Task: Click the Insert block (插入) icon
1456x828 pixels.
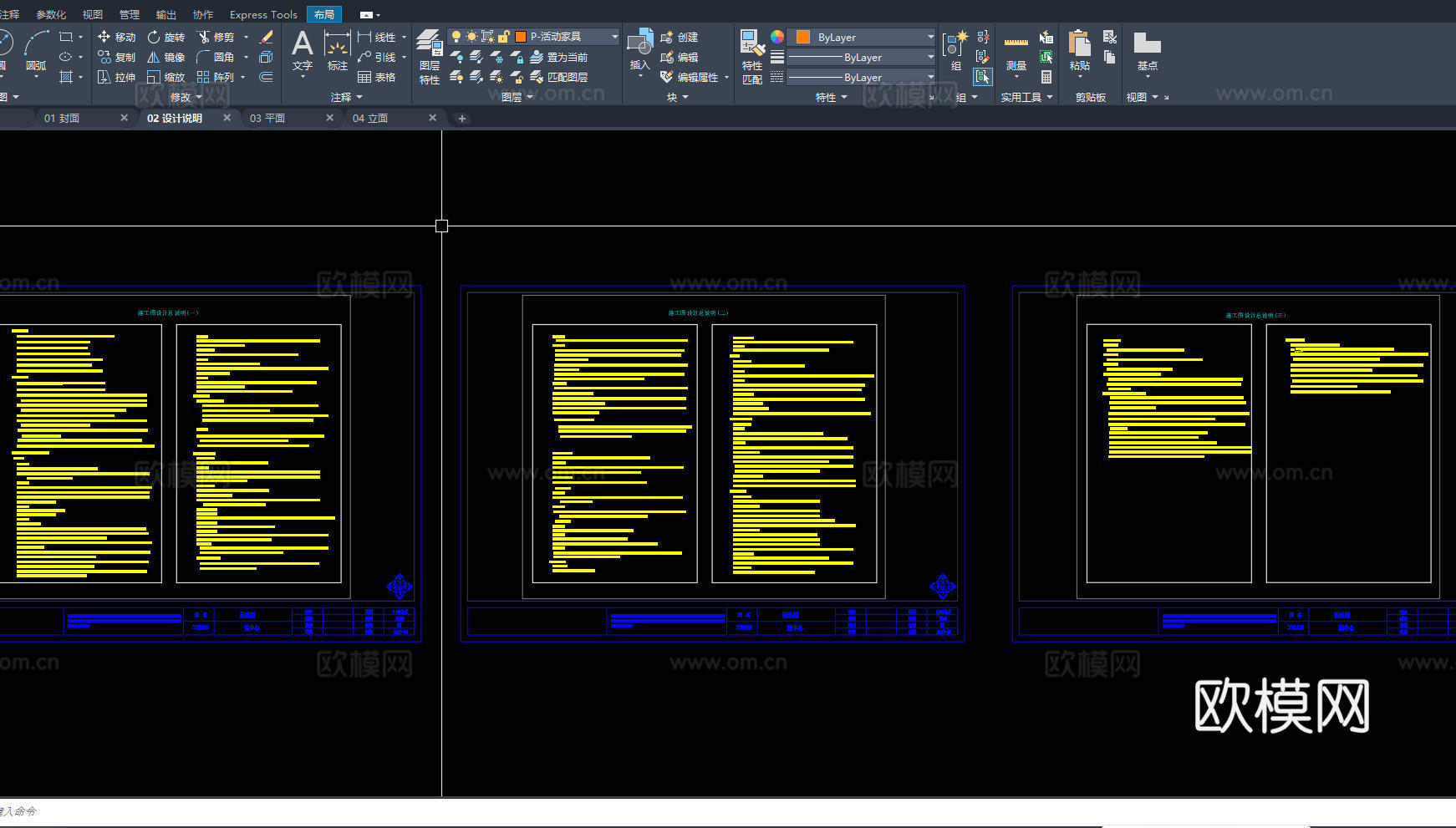Action: tap(640, 50)
